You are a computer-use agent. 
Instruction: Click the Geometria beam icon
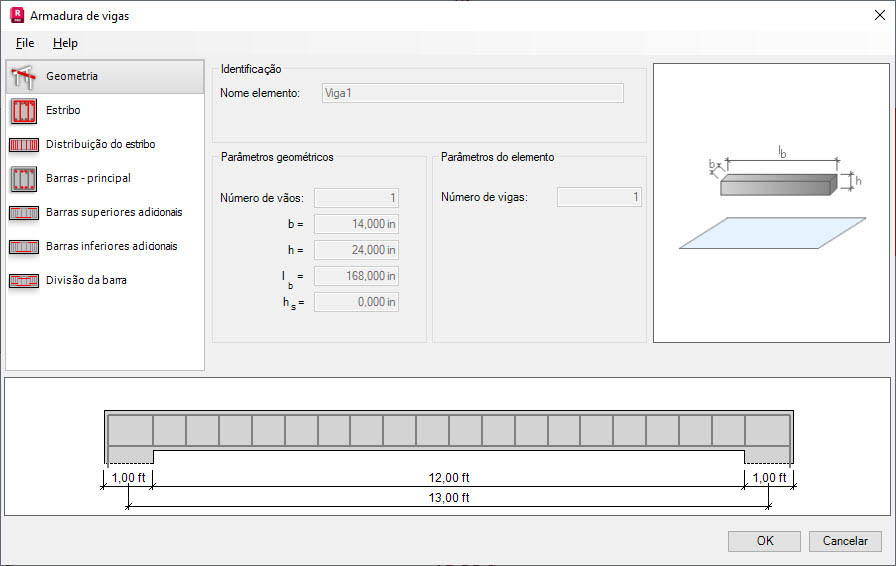[x=24, y=77]
